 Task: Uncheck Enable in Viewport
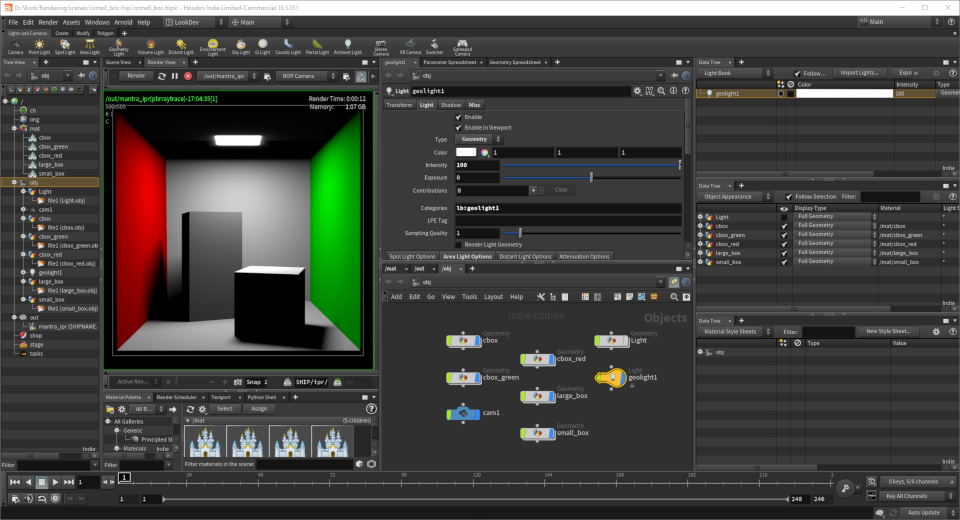coord(459,127)
